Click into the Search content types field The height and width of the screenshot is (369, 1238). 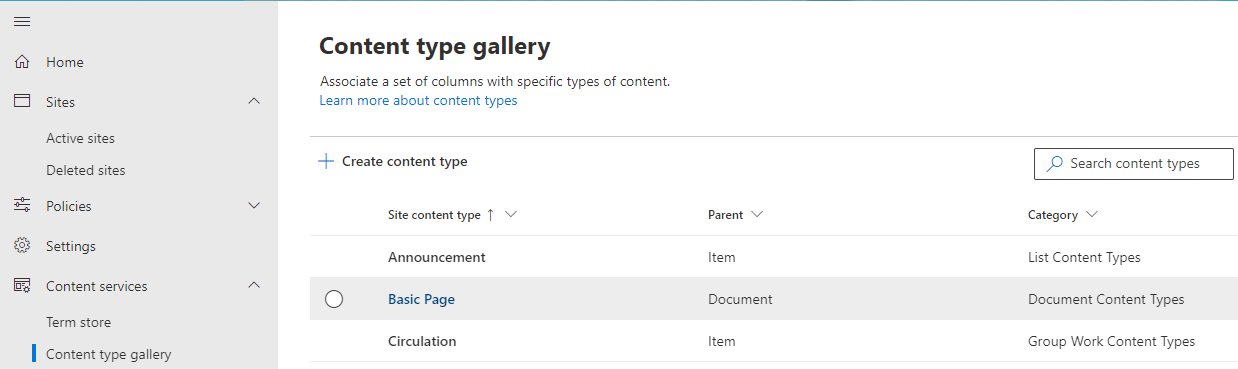[1134, 164]
